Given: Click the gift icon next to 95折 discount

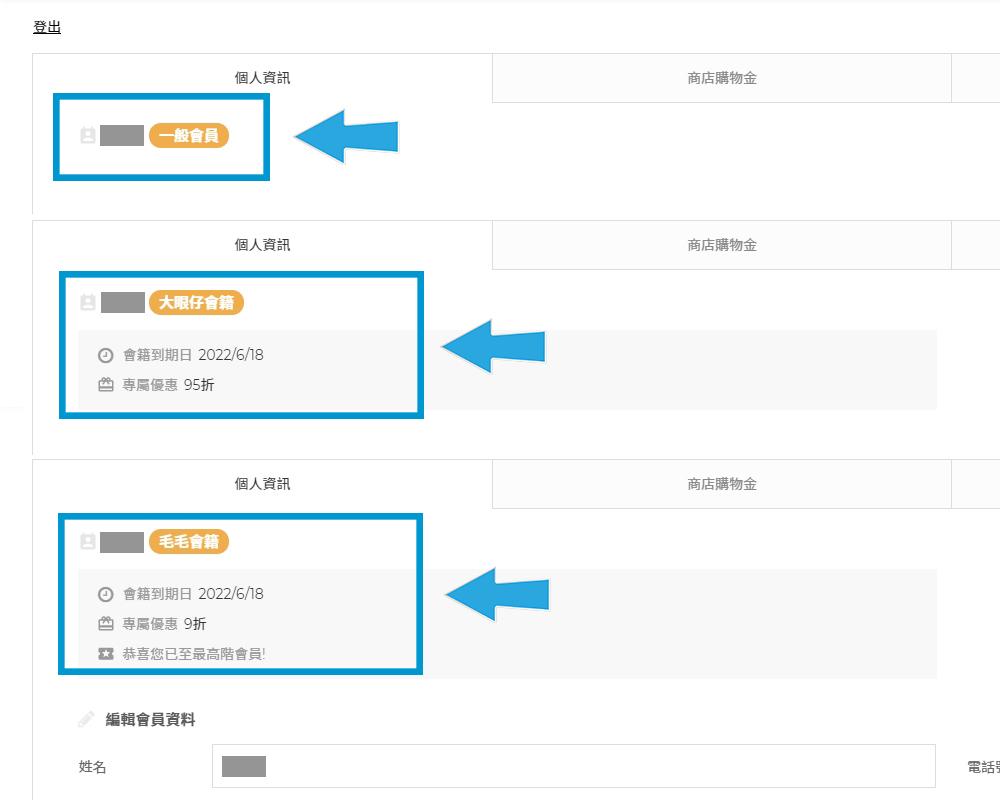Looking at the screenshot, I should pos(106,385).
